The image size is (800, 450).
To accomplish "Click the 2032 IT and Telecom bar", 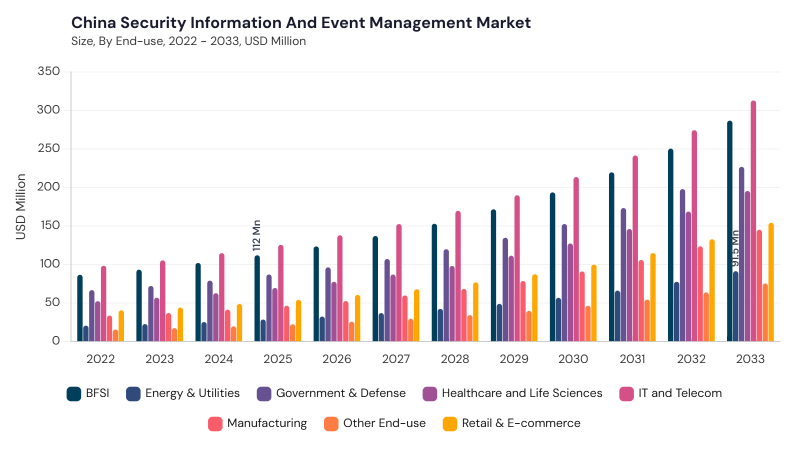I will [694, 236].
